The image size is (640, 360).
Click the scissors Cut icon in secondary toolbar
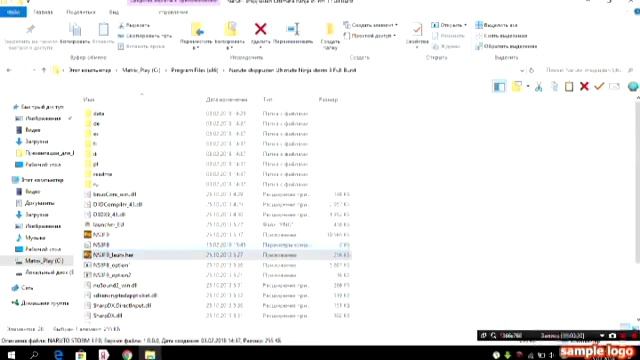(x=539, y=87)
